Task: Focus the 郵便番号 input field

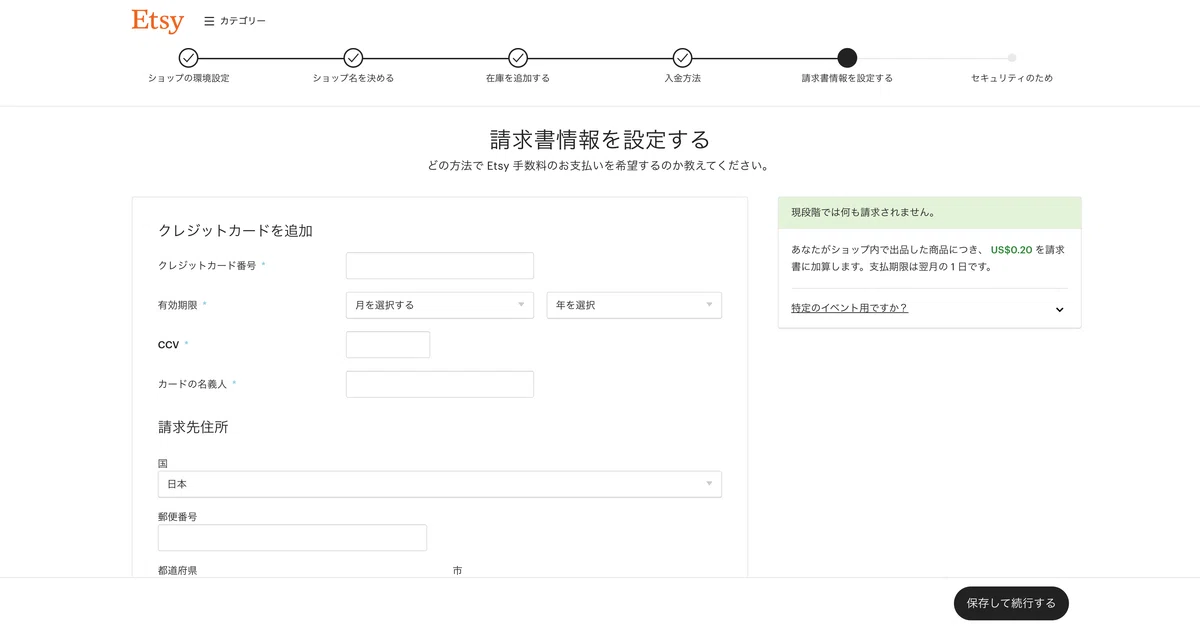Action: point(292,537)
